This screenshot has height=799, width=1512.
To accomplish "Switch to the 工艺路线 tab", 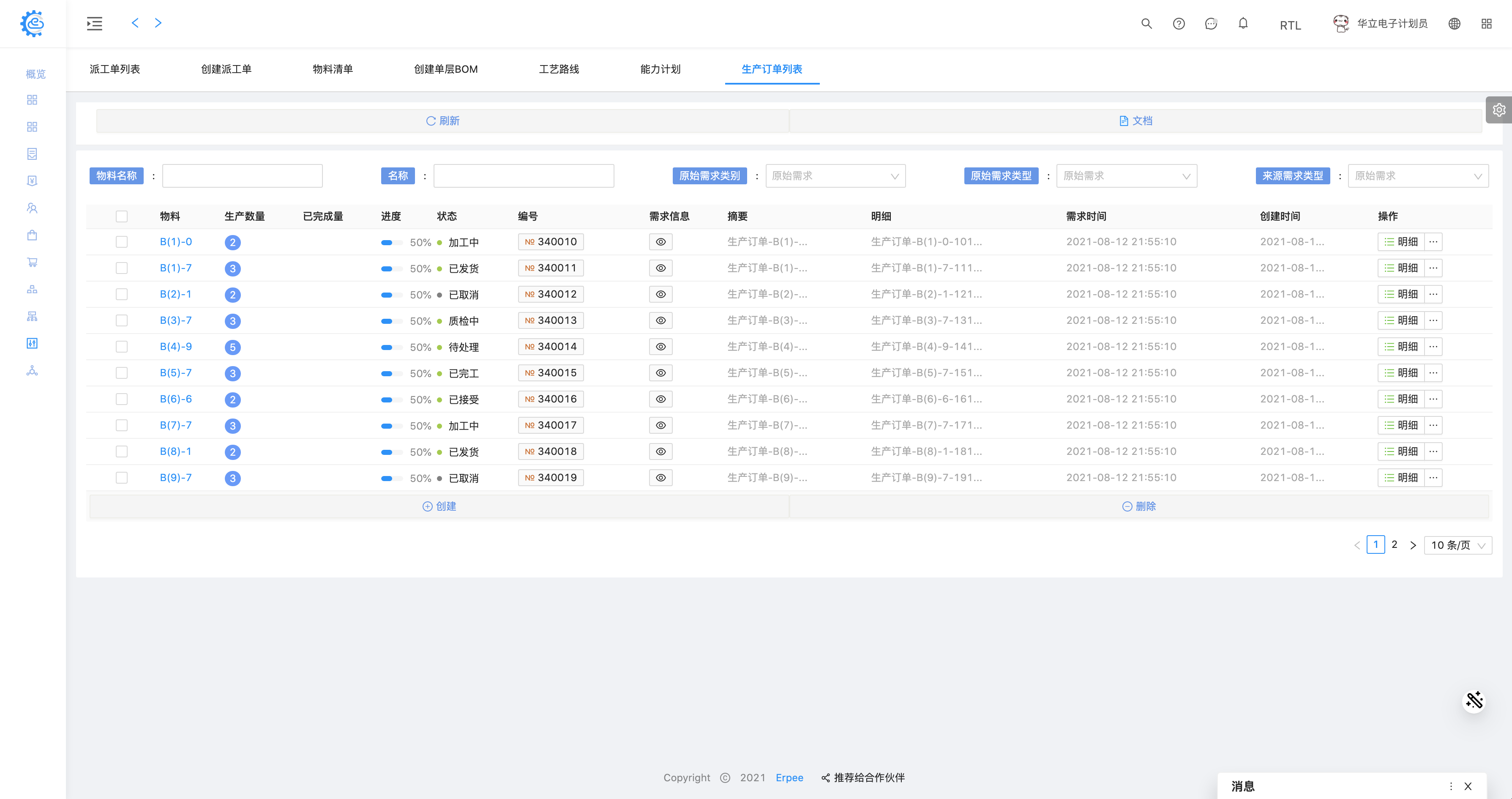I will click(x=559, y=69).
